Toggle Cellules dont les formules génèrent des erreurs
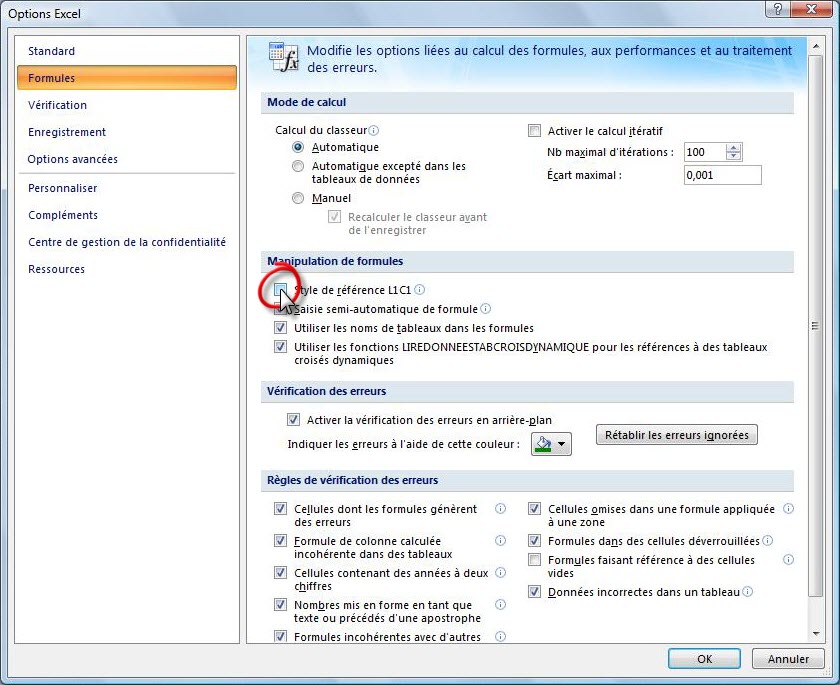 (x=280, y=508)
